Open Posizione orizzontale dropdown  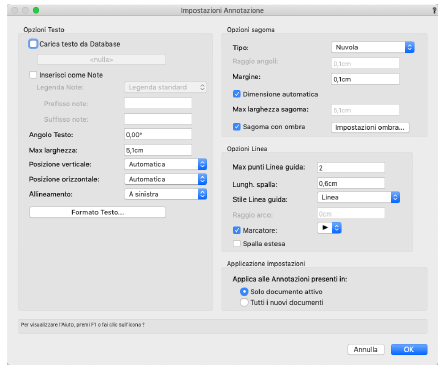coord(166,179)
